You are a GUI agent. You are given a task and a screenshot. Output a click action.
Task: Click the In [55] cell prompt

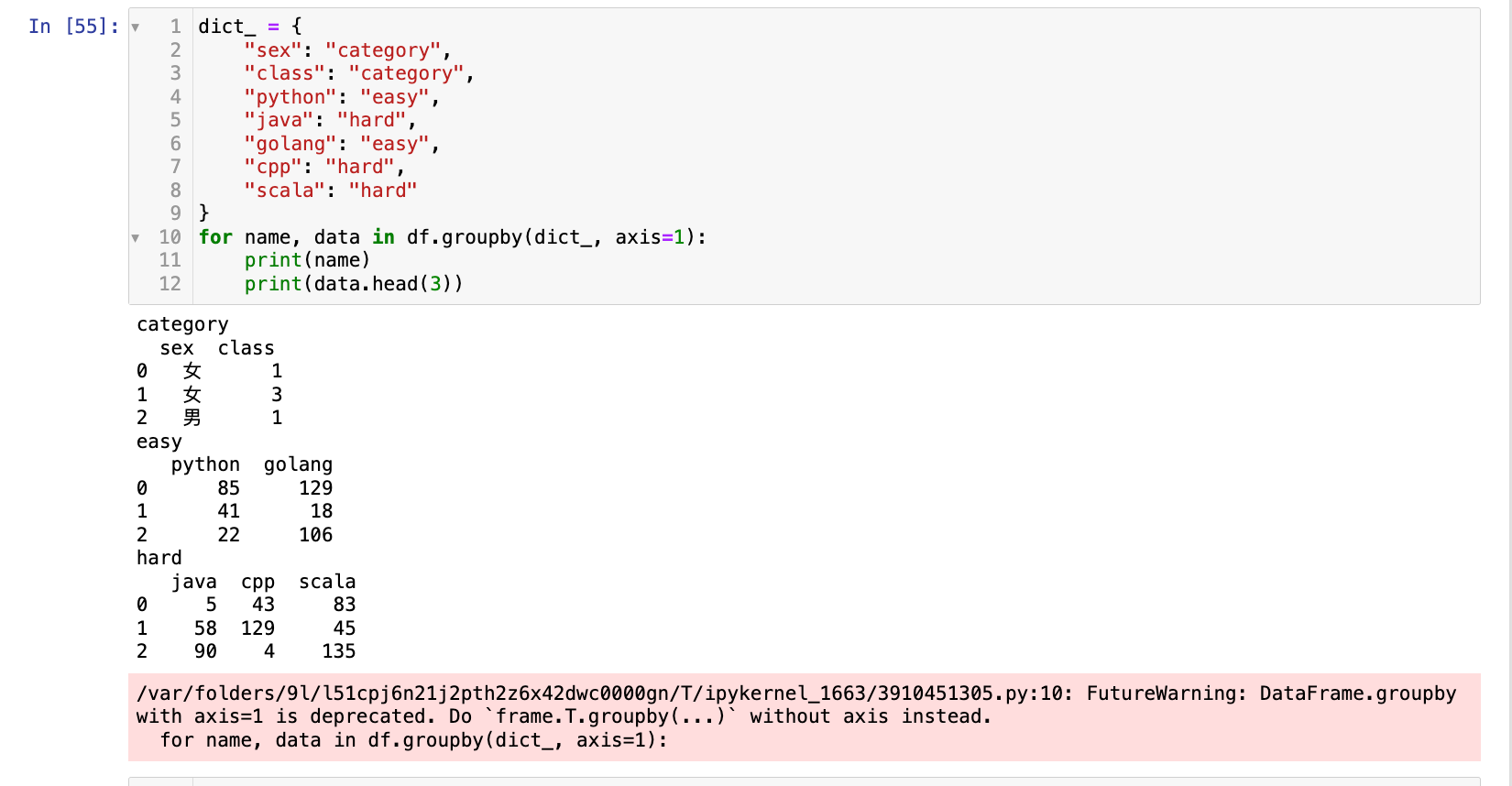(73, 27)
